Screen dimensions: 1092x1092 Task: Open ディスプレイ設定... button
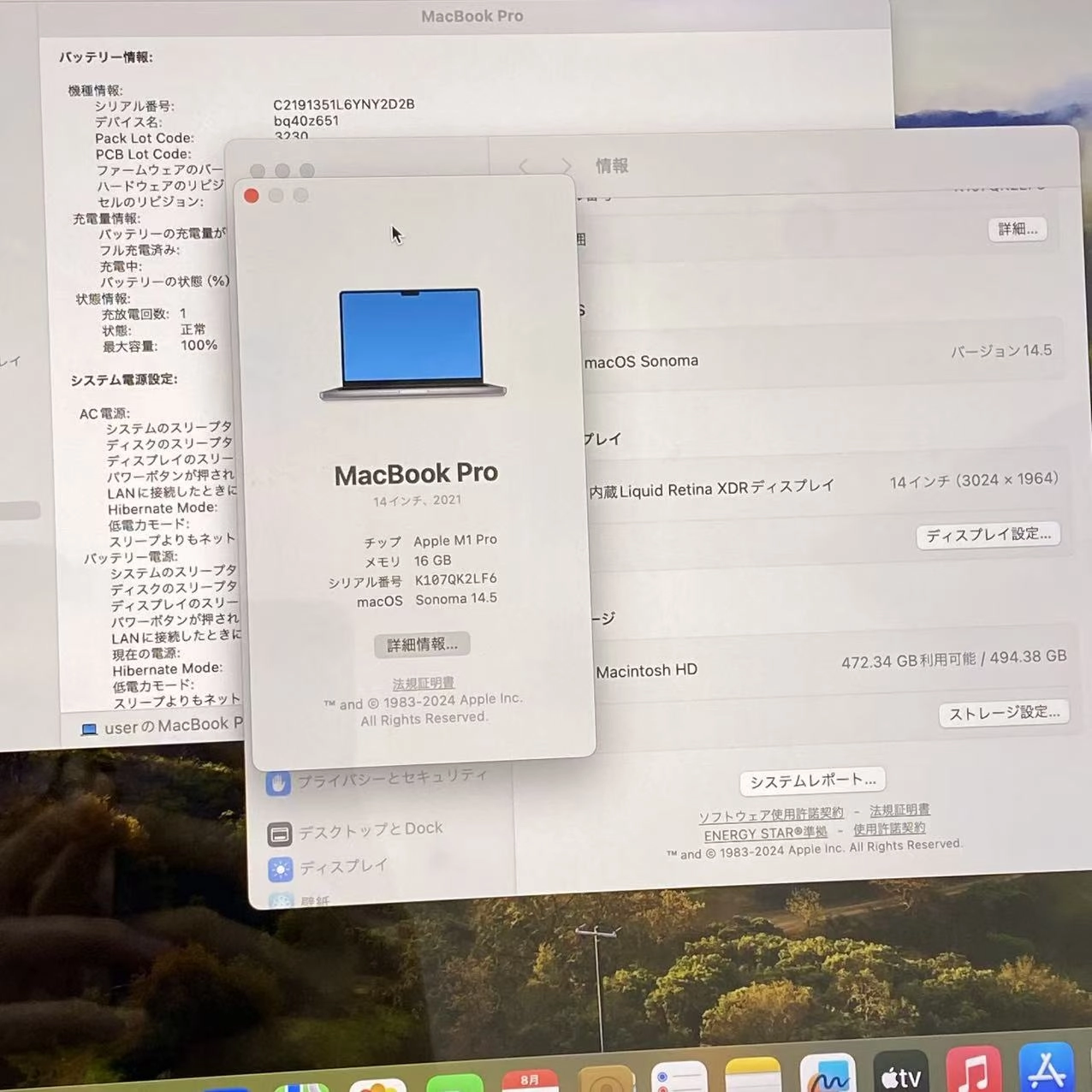point(988,535)
